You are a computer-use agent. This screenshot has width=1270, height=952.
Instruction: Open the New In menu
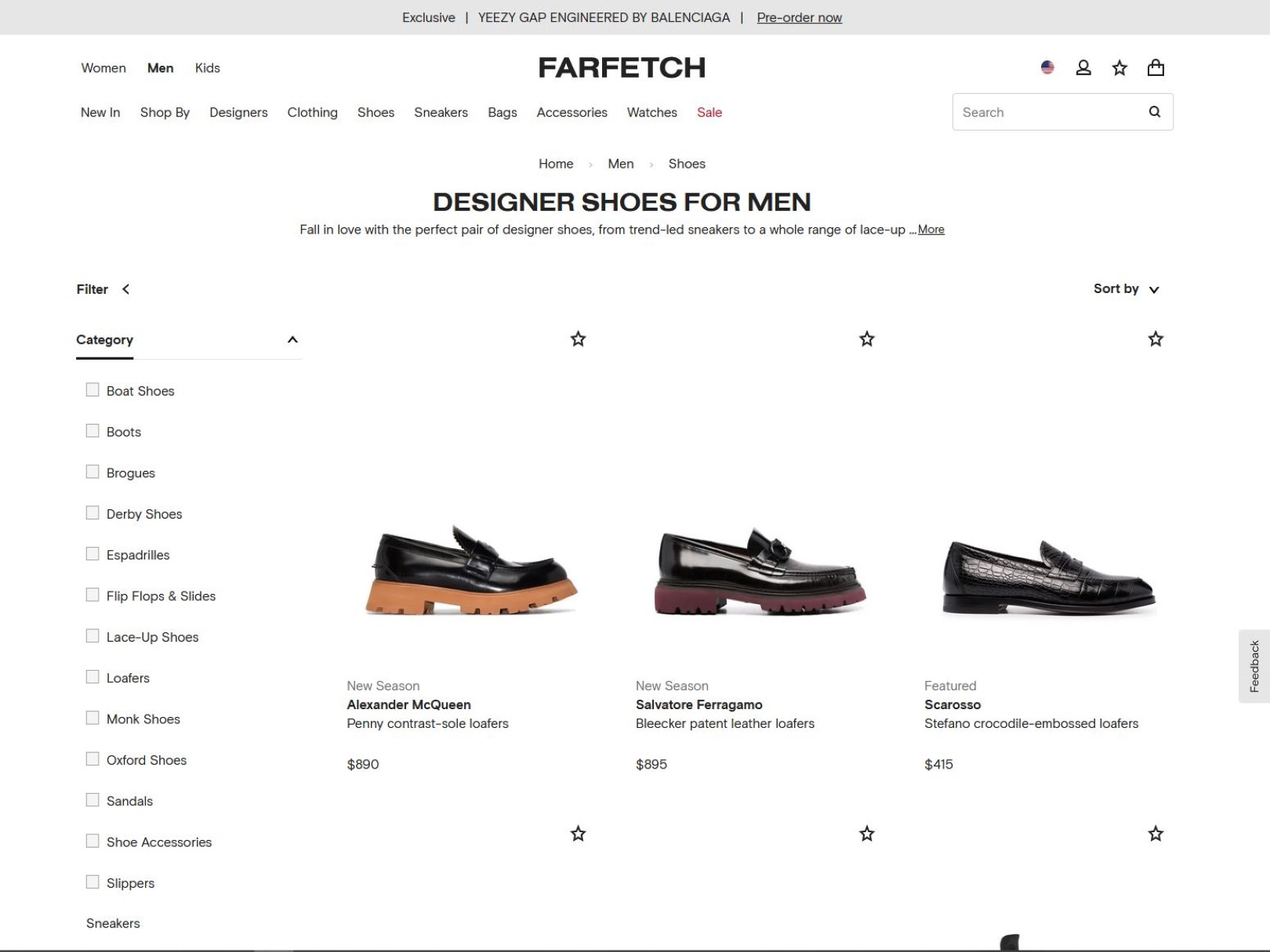(100, 112)
